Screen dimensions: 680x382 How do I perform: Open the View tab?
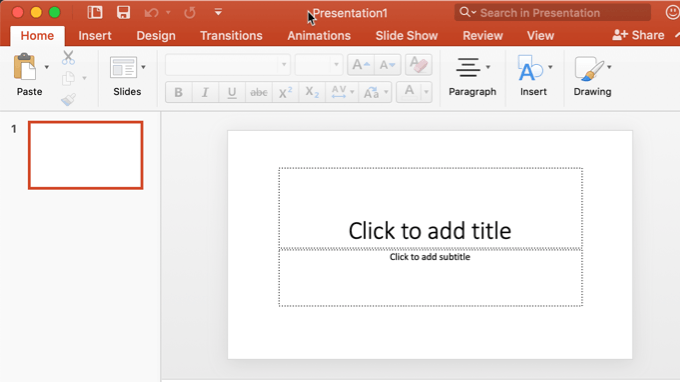pos(540,36)
